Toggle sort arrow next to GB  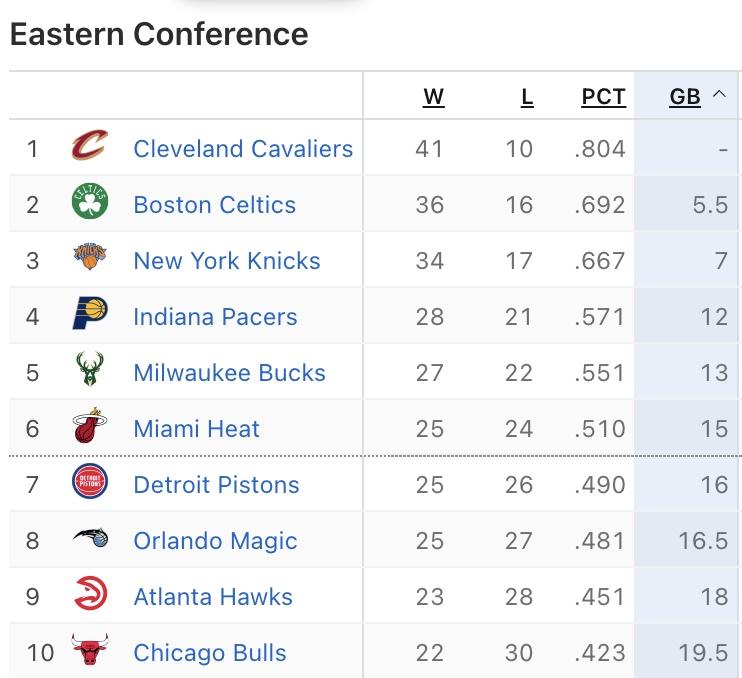click(x=719, y=94)
